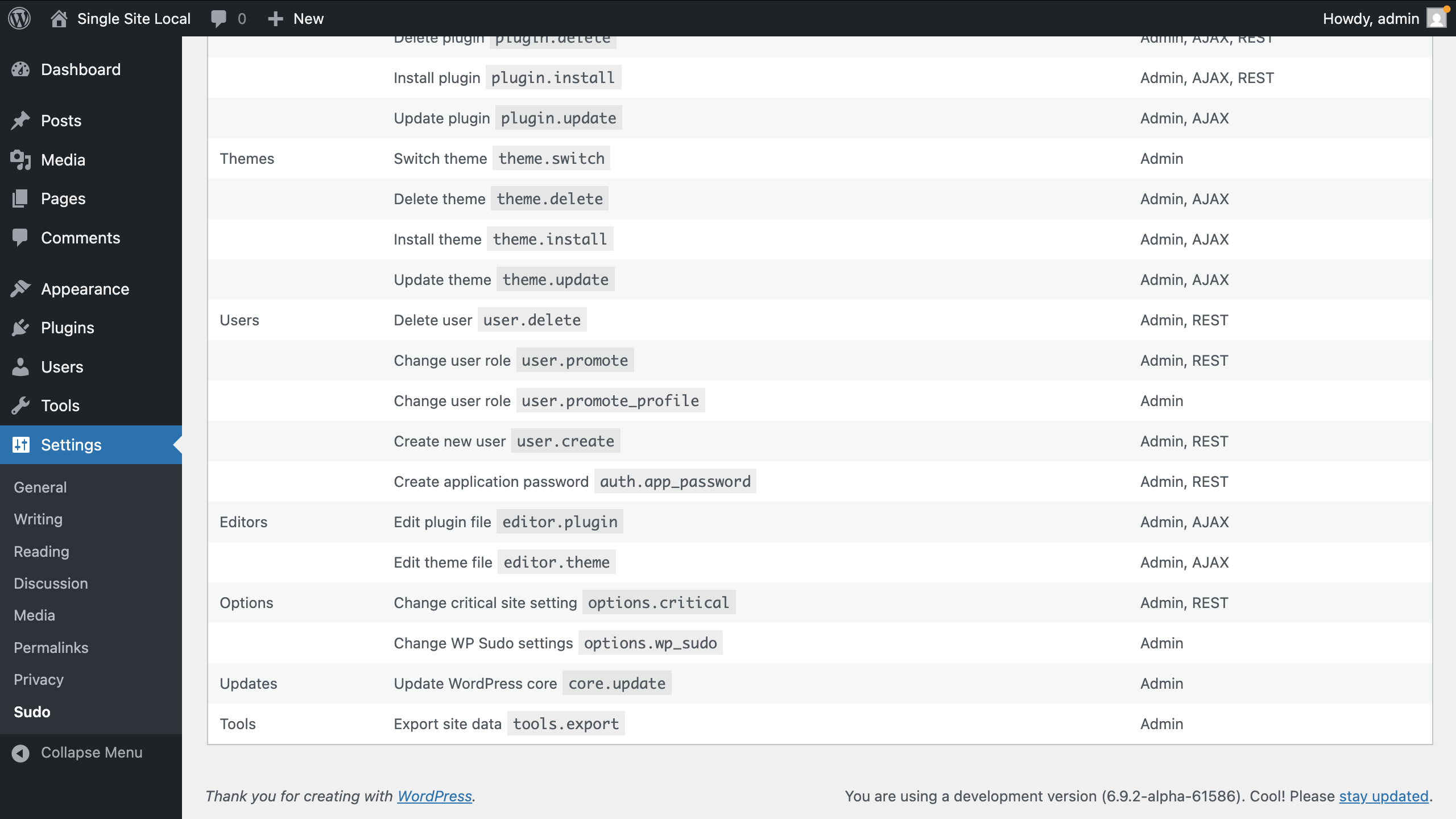Open Reading settings submenu
This screenshot has width=1456, height=819.
click(x=42, y=552)
